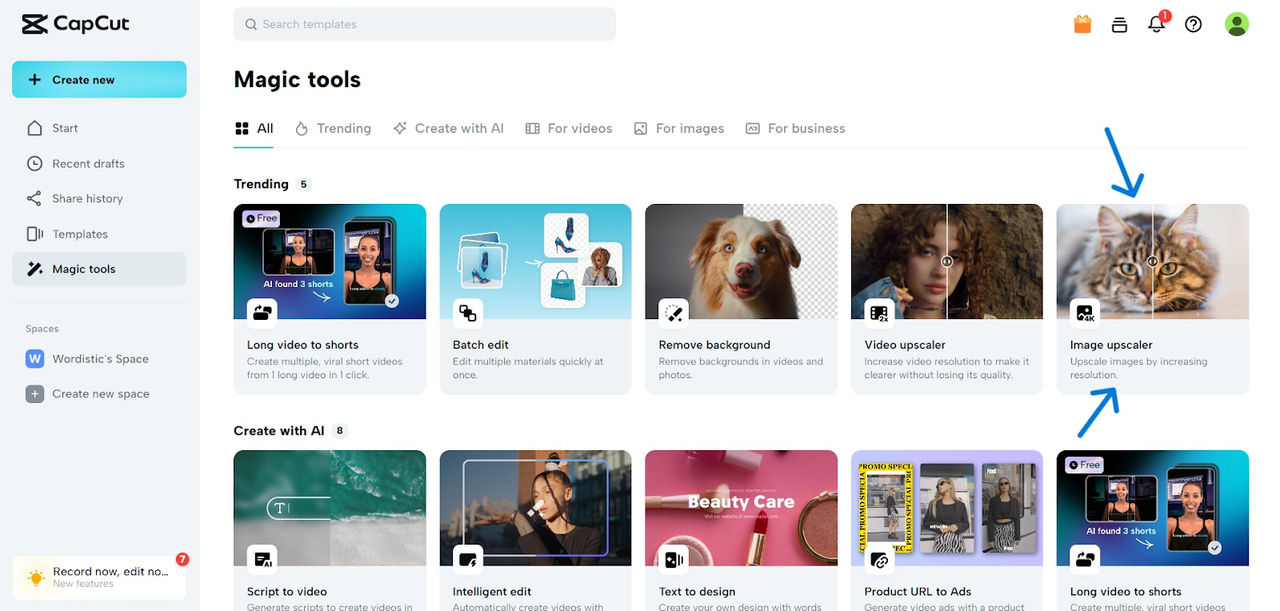Switch to the For business tab

click(795, 128)
